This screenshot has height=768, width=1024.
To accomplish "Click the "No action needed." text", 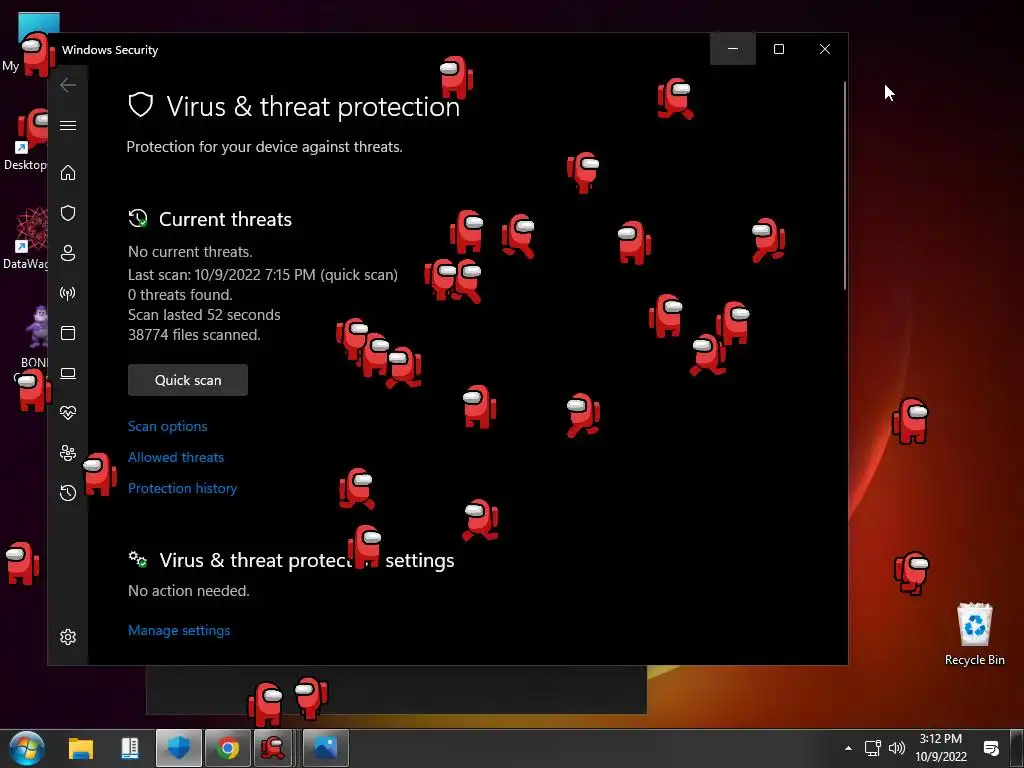I will [x=189, y=591].
